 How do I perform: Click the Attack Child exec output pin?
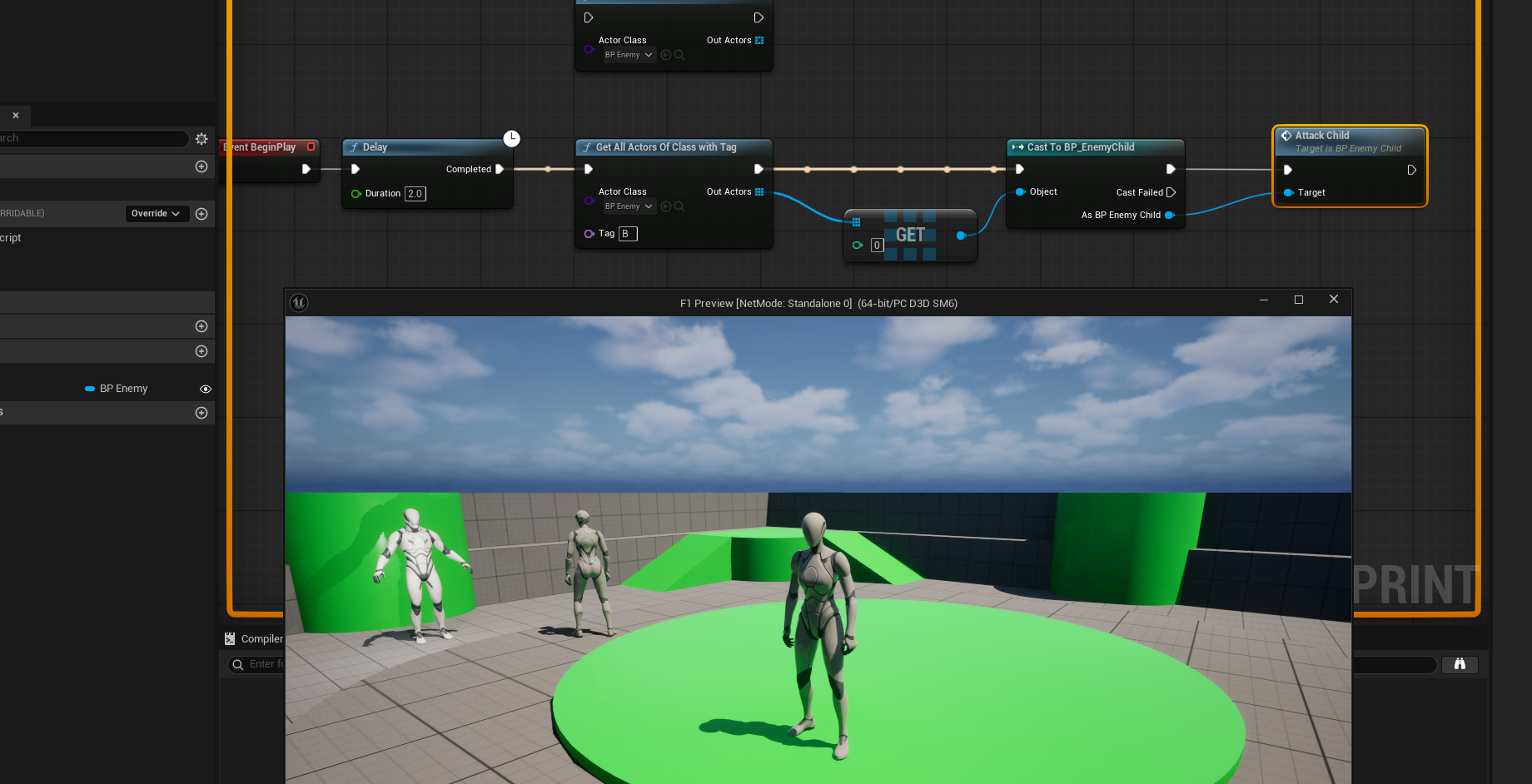[1411, 170]
